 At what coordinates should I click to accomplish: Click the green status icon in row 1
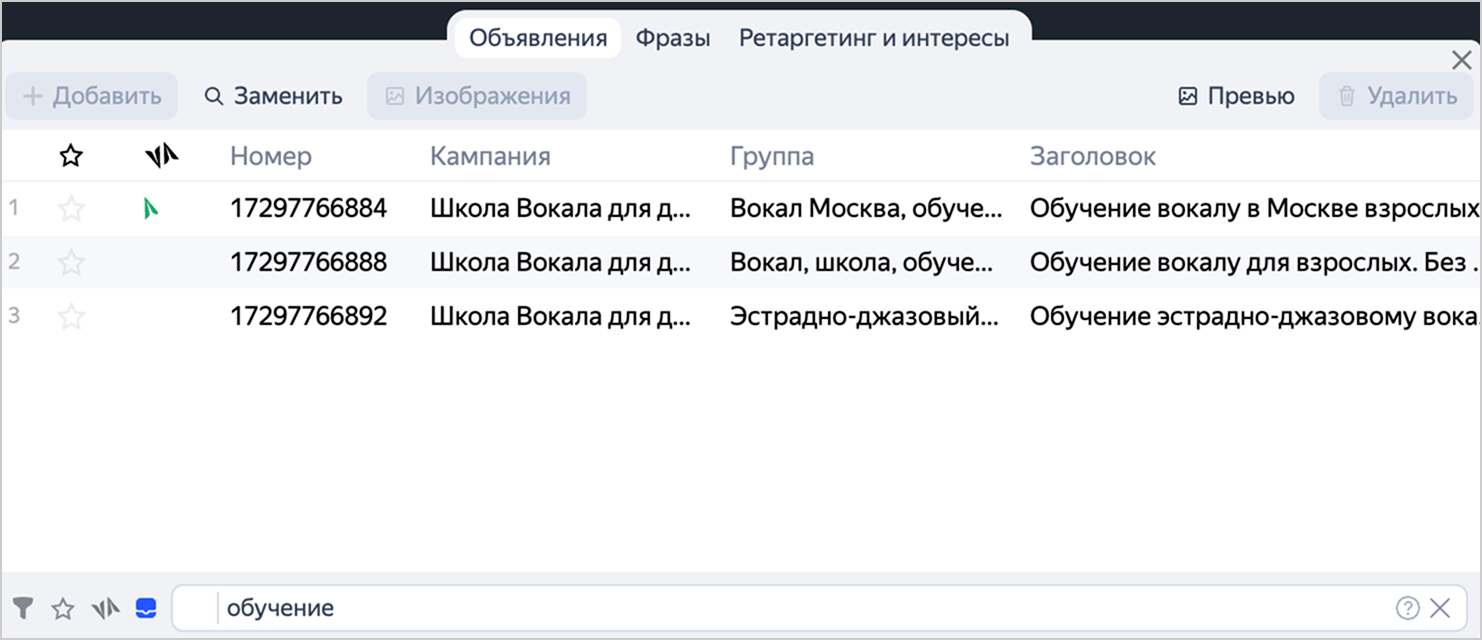[151, 208]
